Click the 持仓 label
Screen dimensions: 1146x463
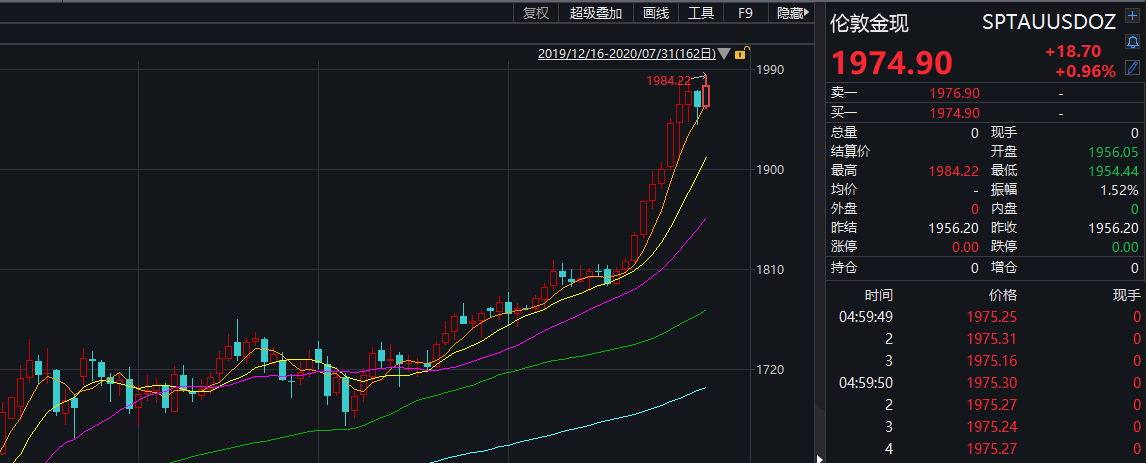coord(844,268)
